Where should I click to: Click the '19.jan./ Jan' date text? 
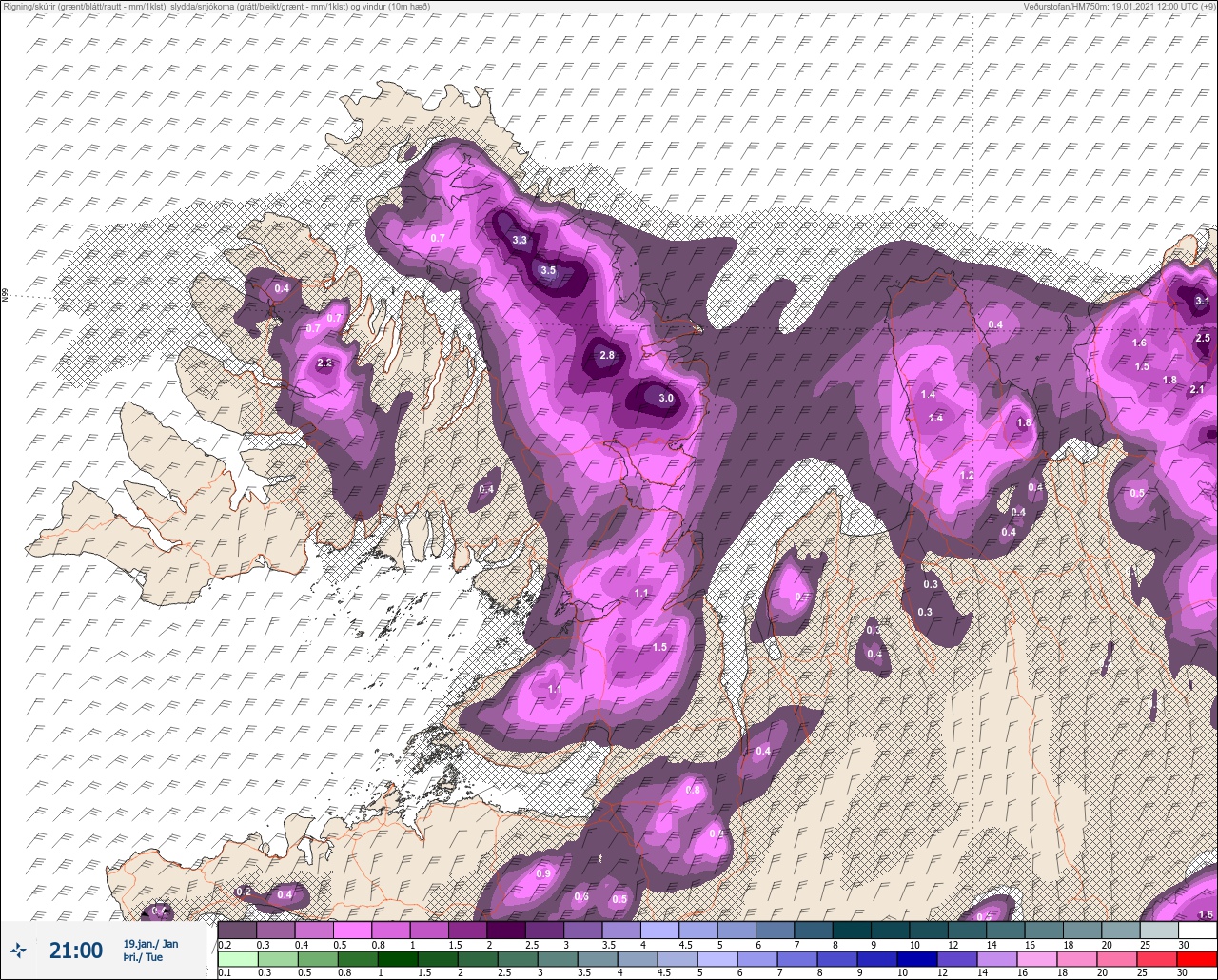pos(150,943)
